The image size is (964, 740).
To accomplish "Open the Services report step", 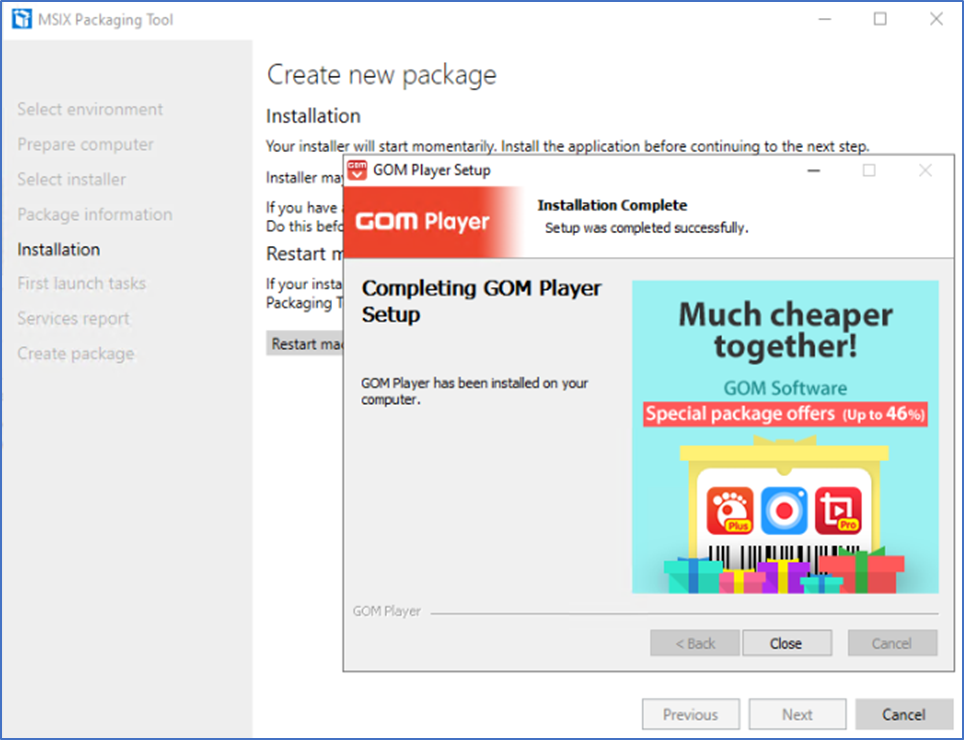I will (73, 318).
